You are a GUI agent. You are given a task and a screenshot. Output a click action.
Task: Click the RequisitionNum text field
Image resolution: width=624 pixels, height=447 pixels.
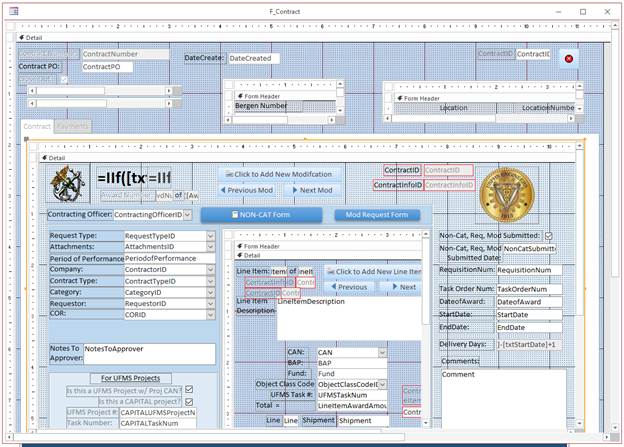(529, 270)
